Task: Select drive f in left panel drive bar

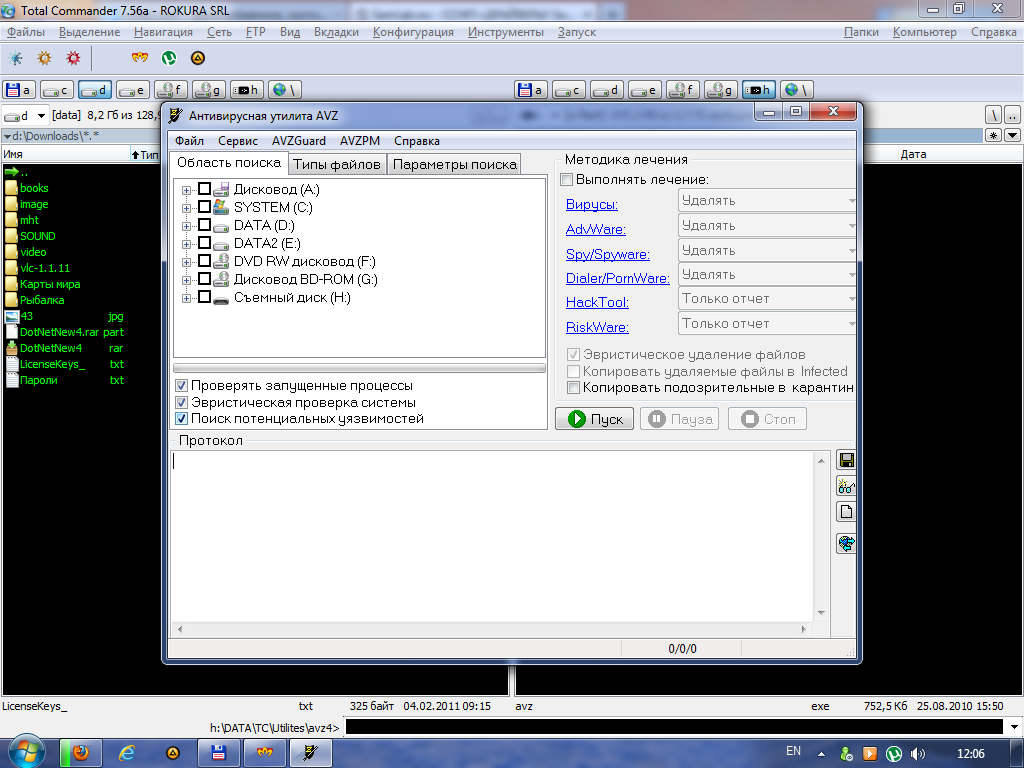Action: (x=171, y=89)
